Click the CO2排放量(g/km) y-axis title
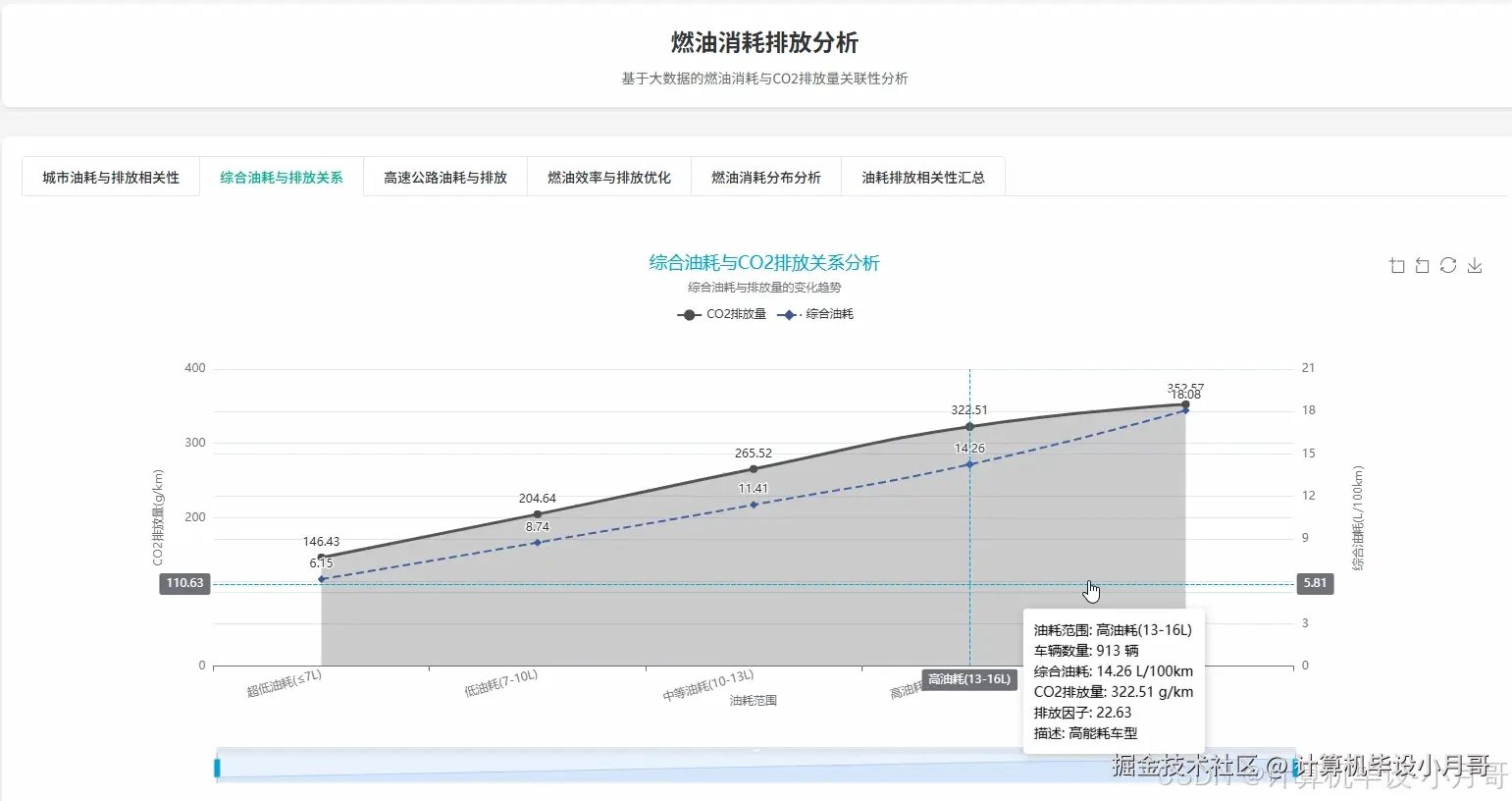Screen dimensions: 1512x801 click(158, 517)
